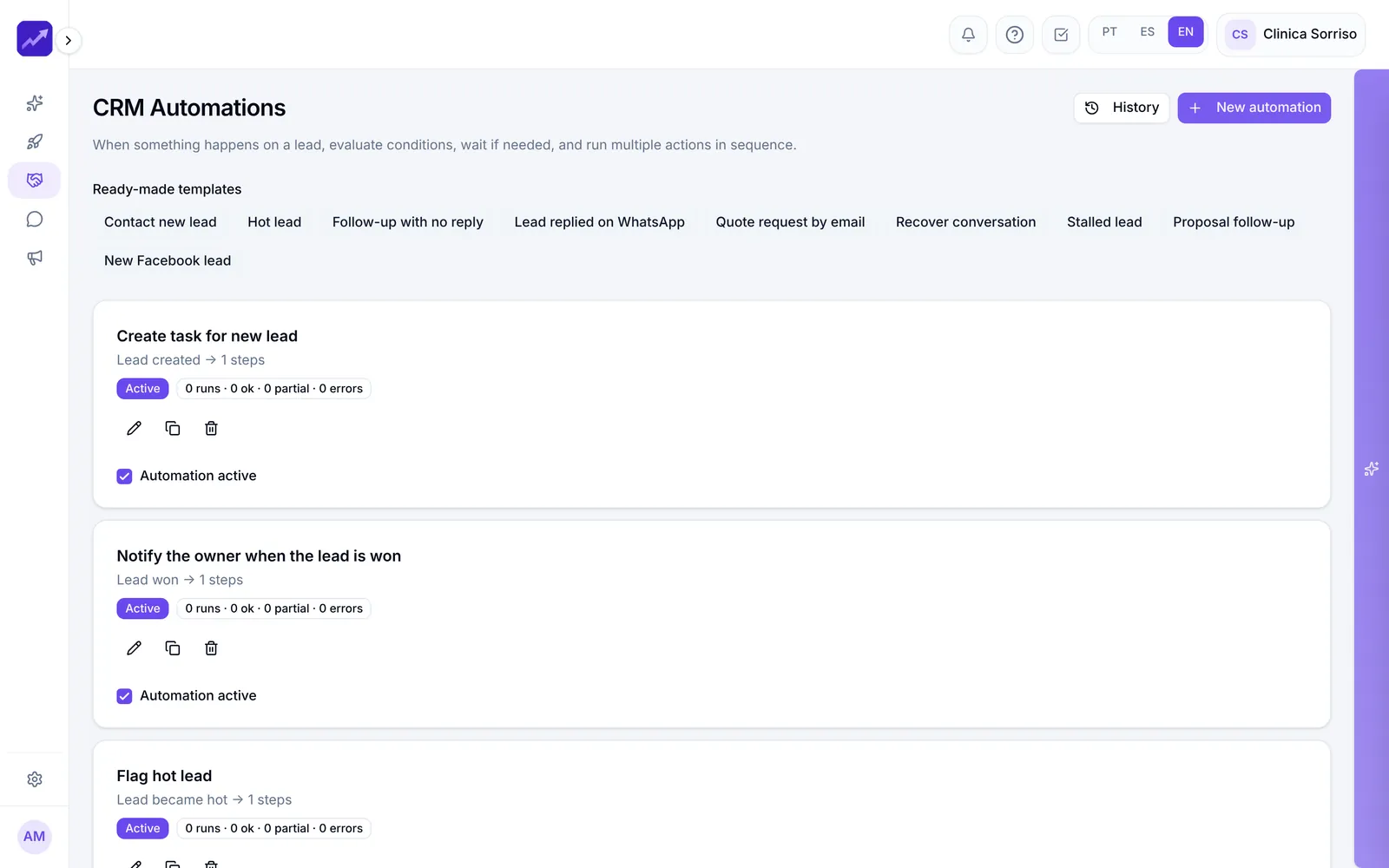Open the Clinica Sorriso account menu
The image size is (1389, 868).
point(1292,35)
